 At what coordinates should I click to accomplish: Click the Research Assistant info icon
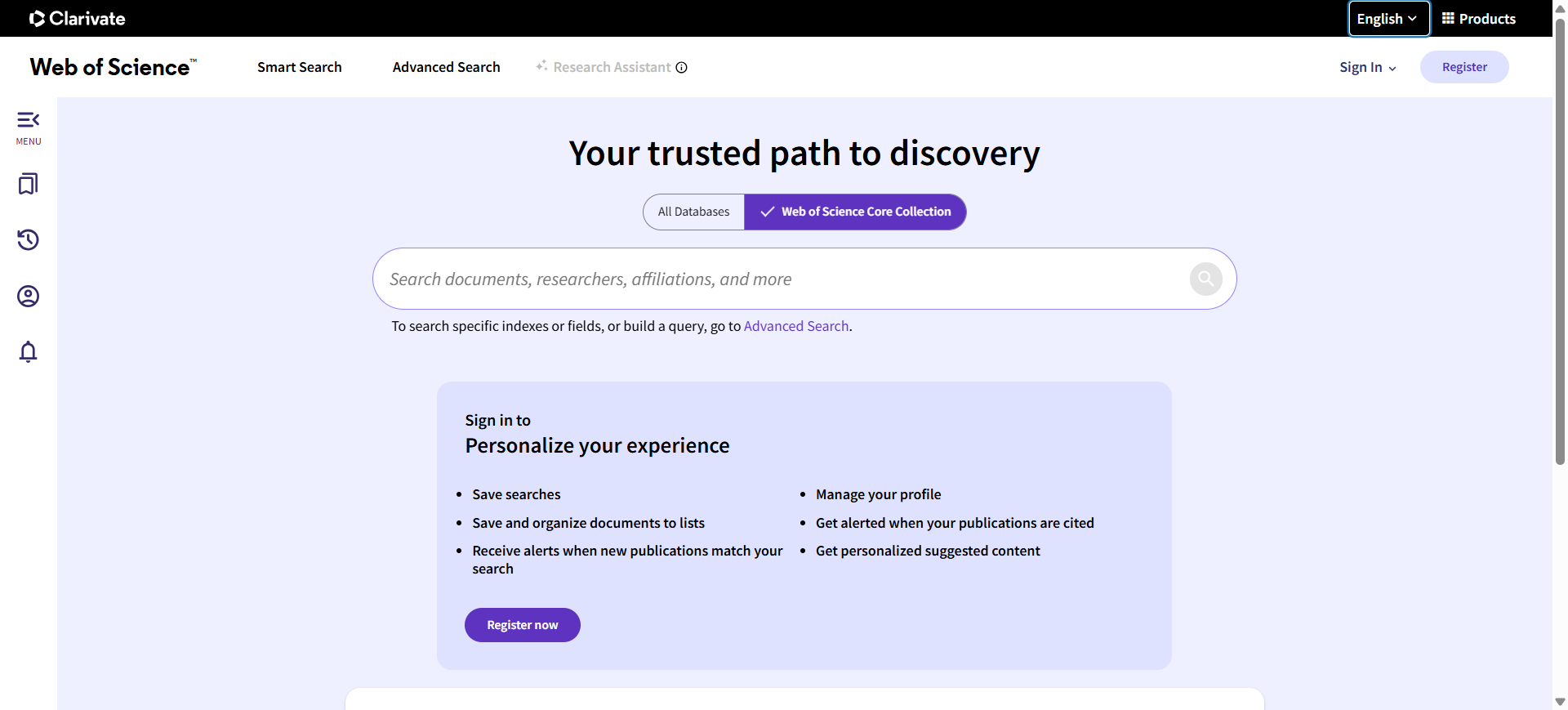pos(682,68)
